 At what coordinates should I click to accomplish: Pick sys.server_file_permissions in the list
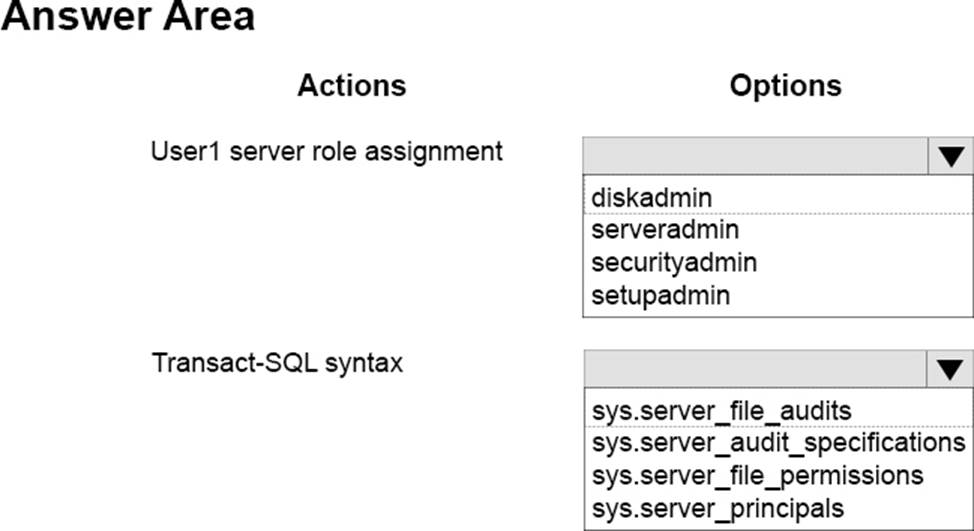[x=757, y=474]
